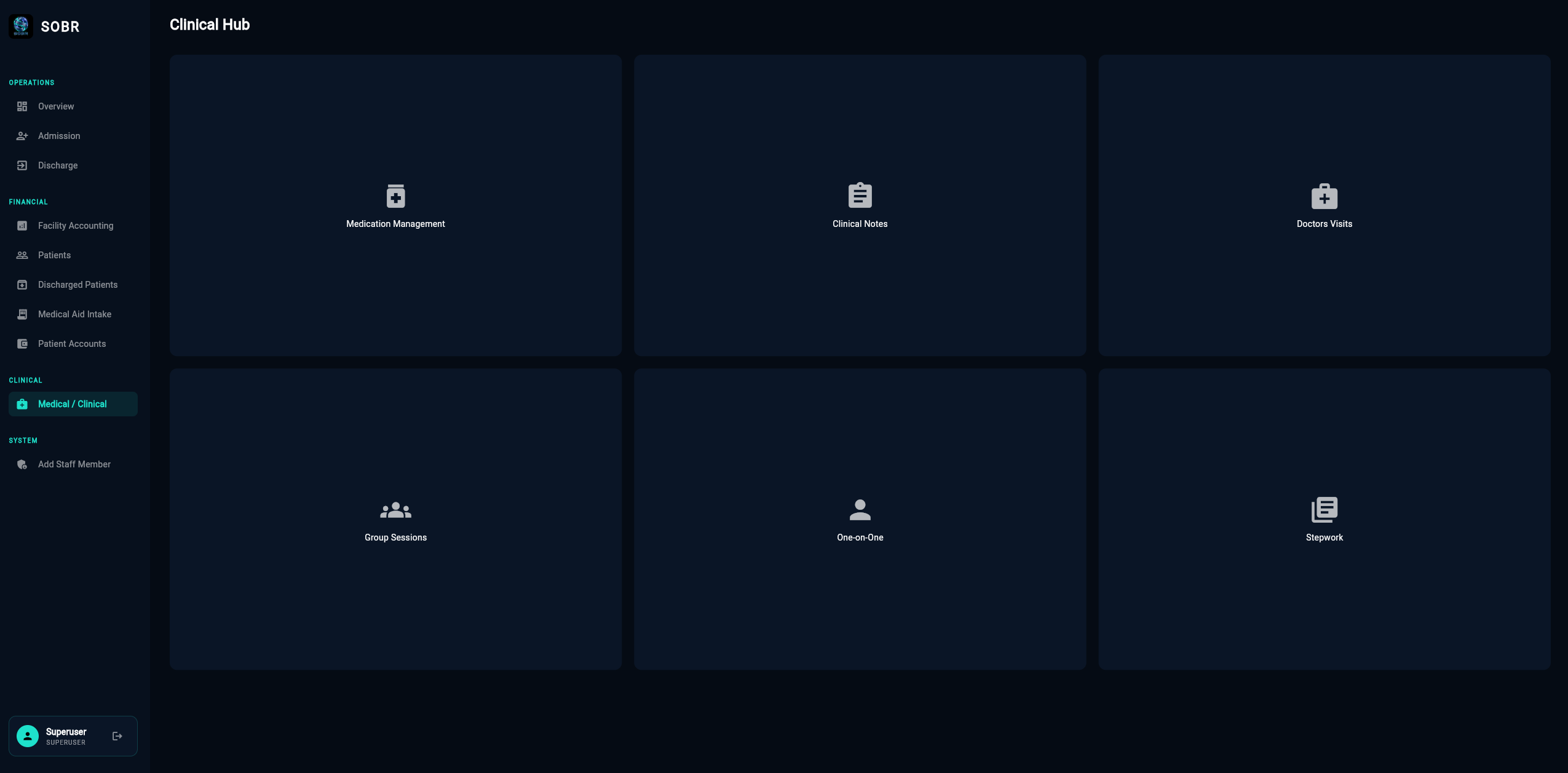Click the One-on-One person icon
Image resolution: width=1568 pixels, height=773 pixels.
pos(860,510)
